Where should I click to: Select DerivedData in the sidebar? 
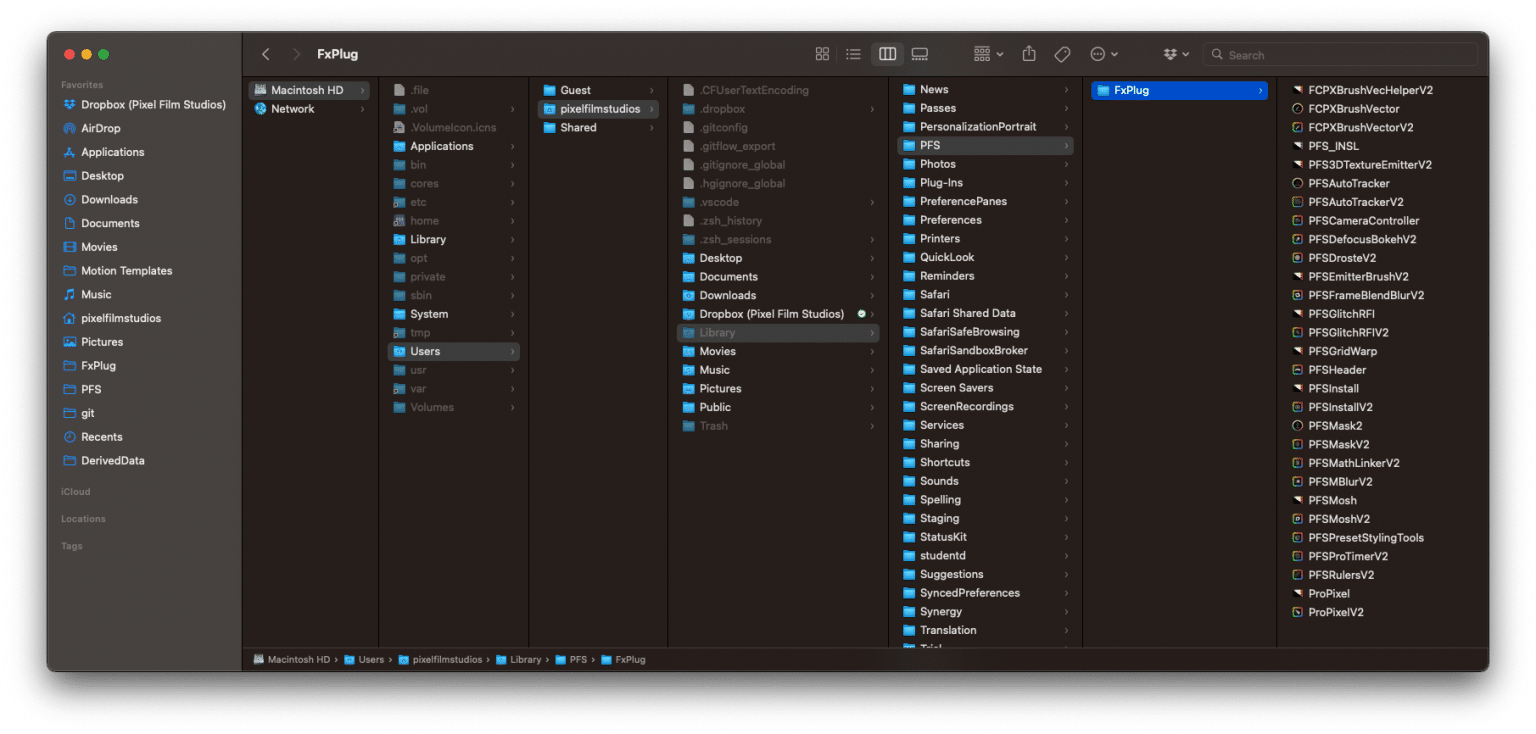pos(104,461)
